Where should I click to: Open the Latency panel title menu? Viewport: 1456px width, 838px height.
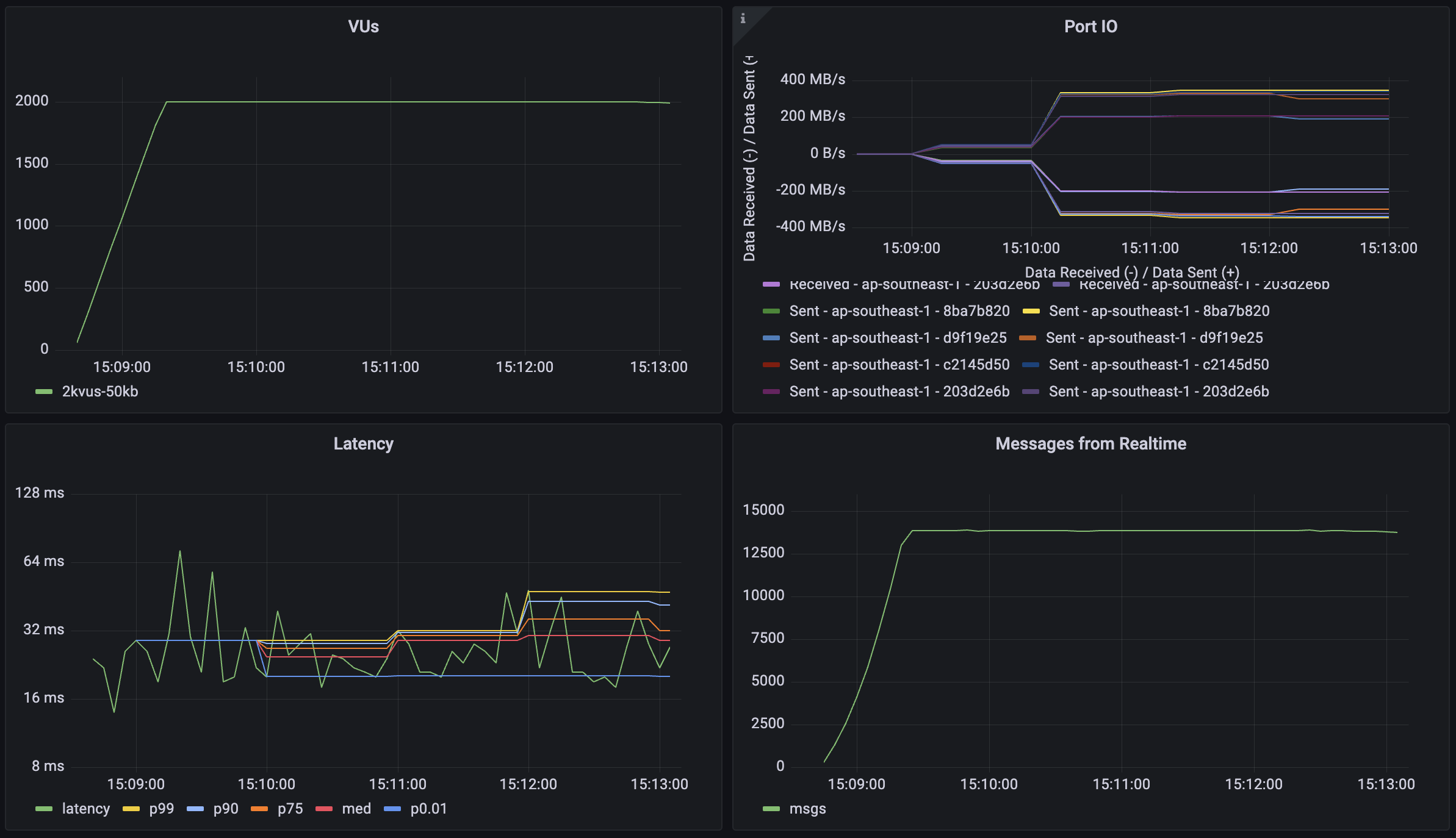364,443
